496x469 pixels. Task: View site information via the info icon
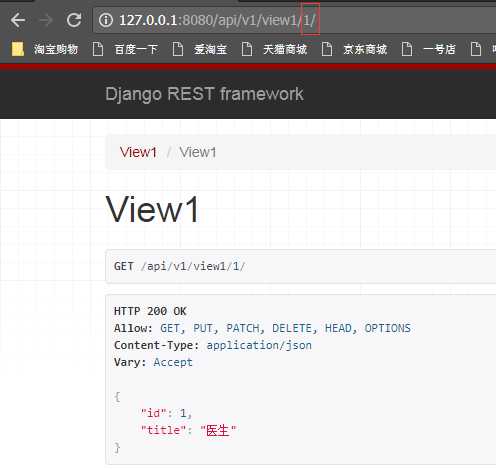tap(106, 20)
